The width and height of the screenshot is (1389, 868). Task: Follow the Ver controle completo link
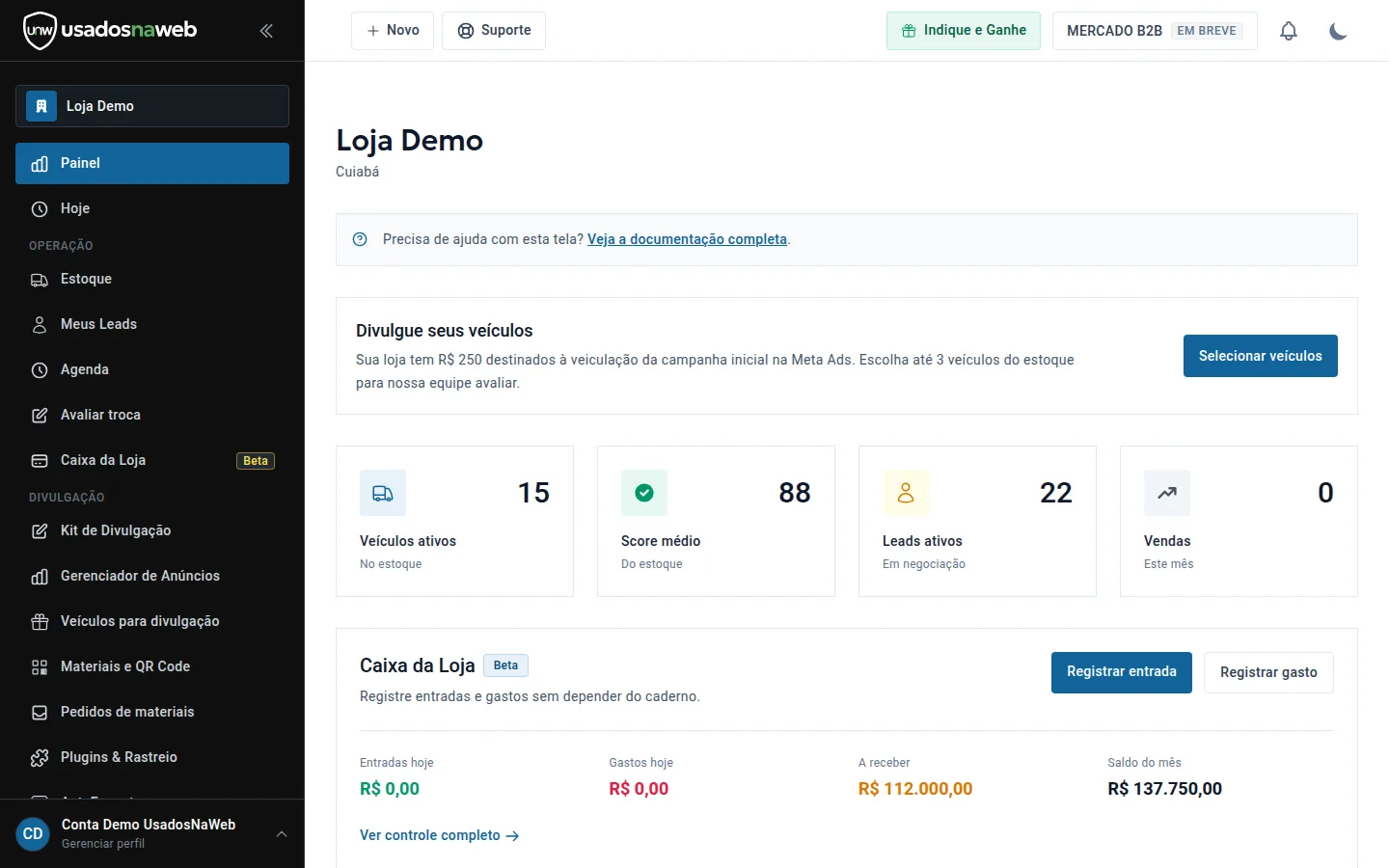pyautogui.click(x=440, y=835)
